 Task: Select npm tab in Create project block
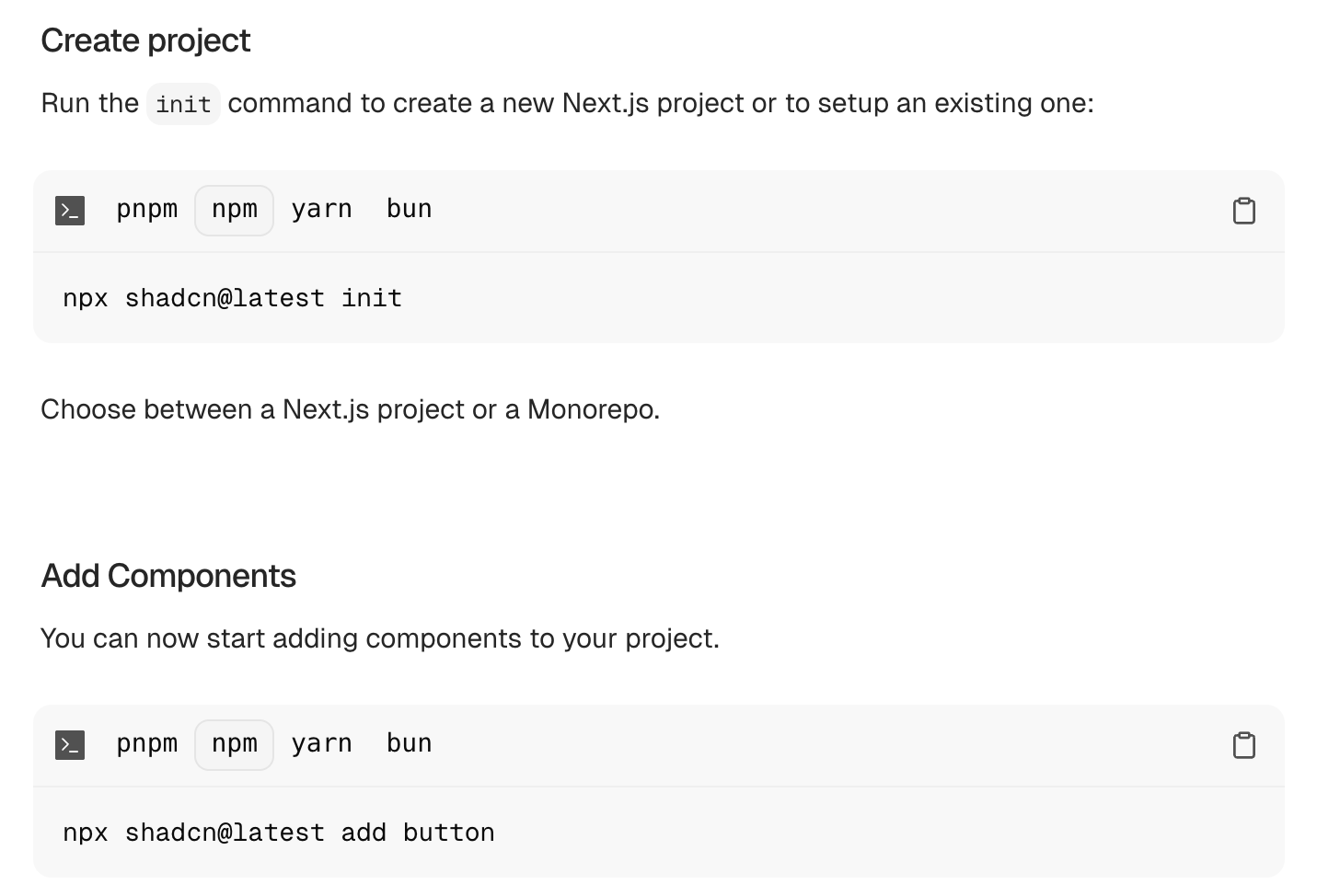(x=234, y=210)
